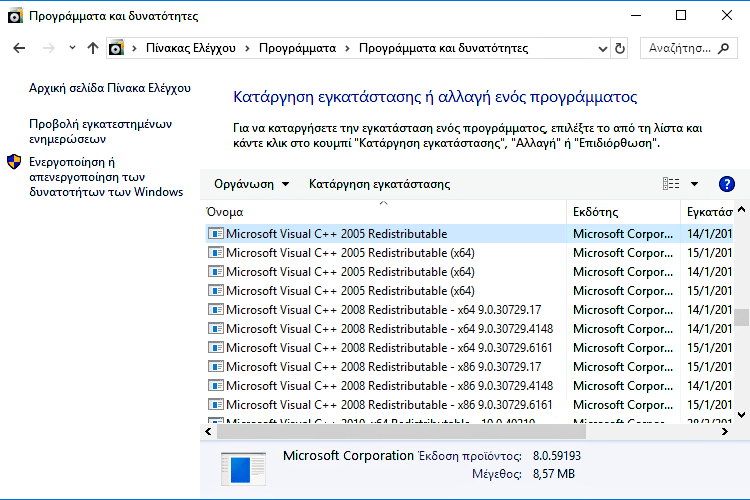
Task: Expand the chevron before Πίνακας Ελέγχου
Action: pos(134,48)
